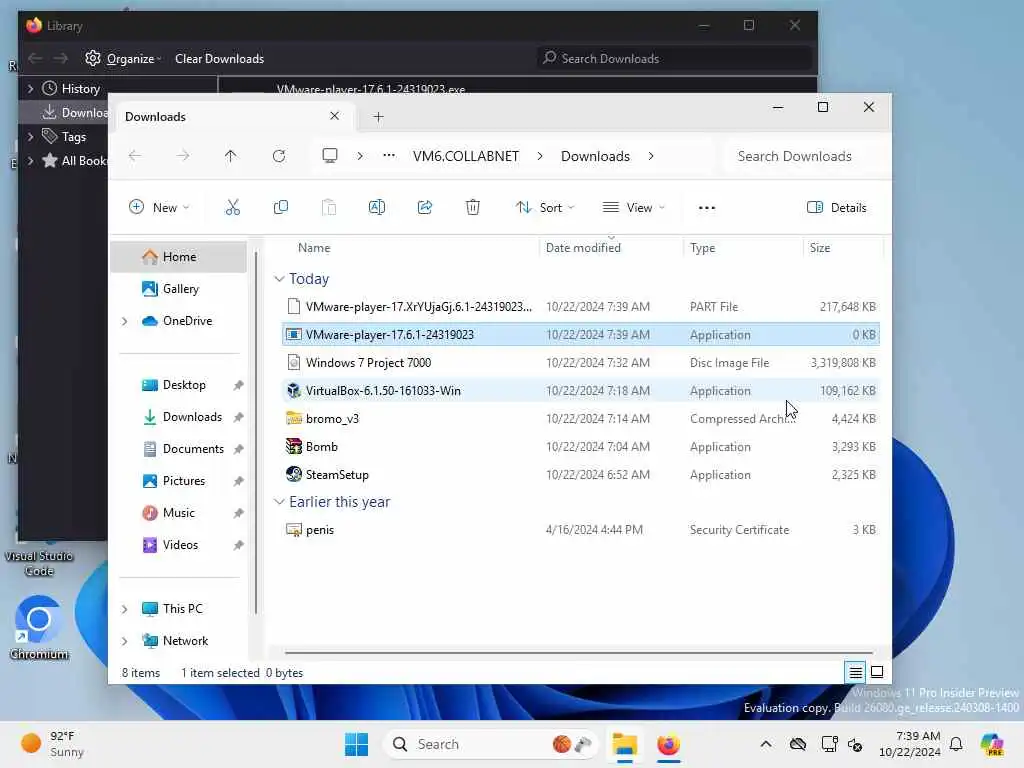
Task: Click the PC monitor icon in address bar
Action: [330, 155]
